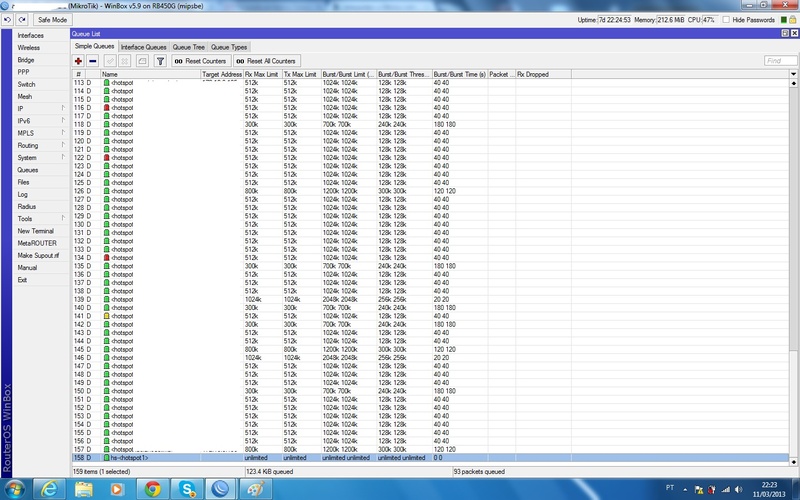Click Exit in the sidebar
This screenshot has width=800, height=500.
pos(22,280)
